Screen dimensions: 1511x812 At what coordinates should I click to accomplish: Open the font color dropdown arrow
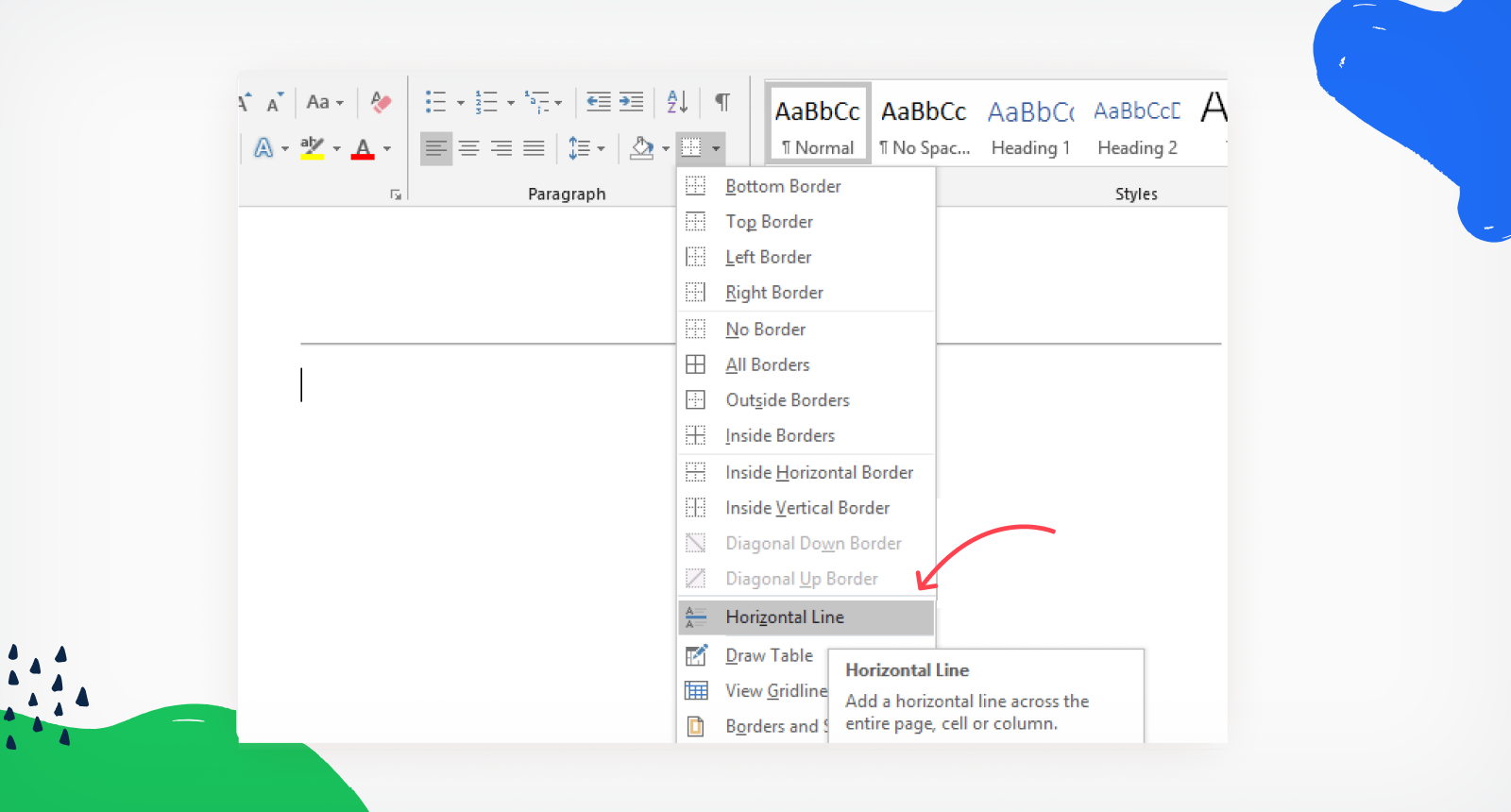point(387,149)
